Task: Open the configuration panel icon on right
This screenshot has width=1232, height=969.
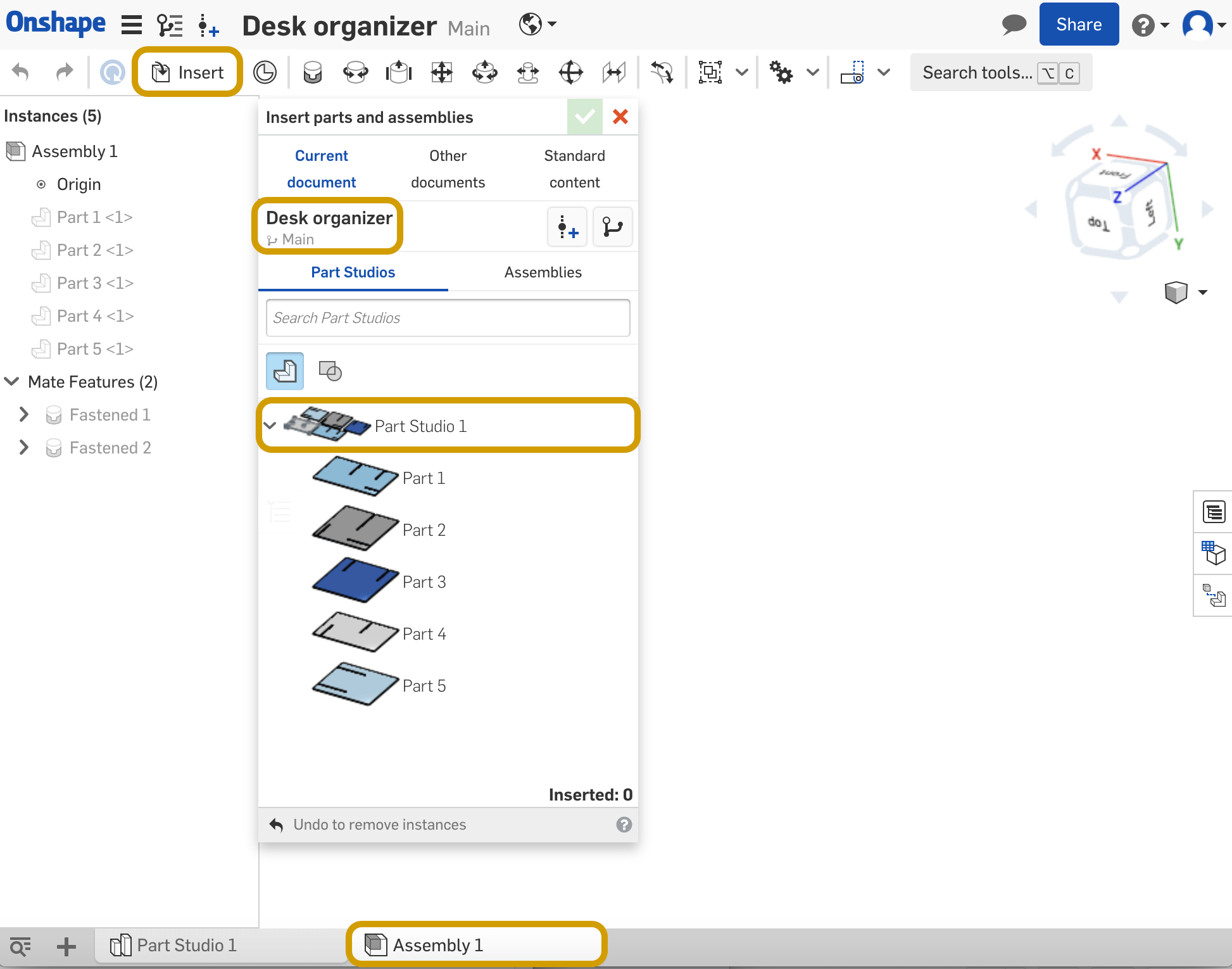Action: (x=1214, y=554)
